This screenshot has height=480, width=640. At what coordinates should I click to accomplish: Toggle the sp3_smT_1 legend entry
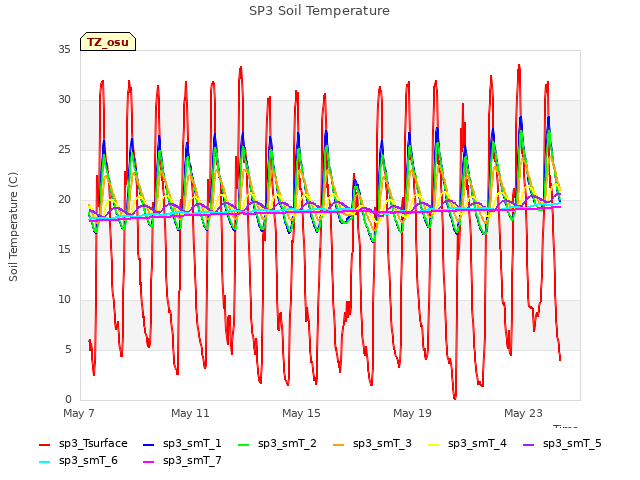[182, 444]
